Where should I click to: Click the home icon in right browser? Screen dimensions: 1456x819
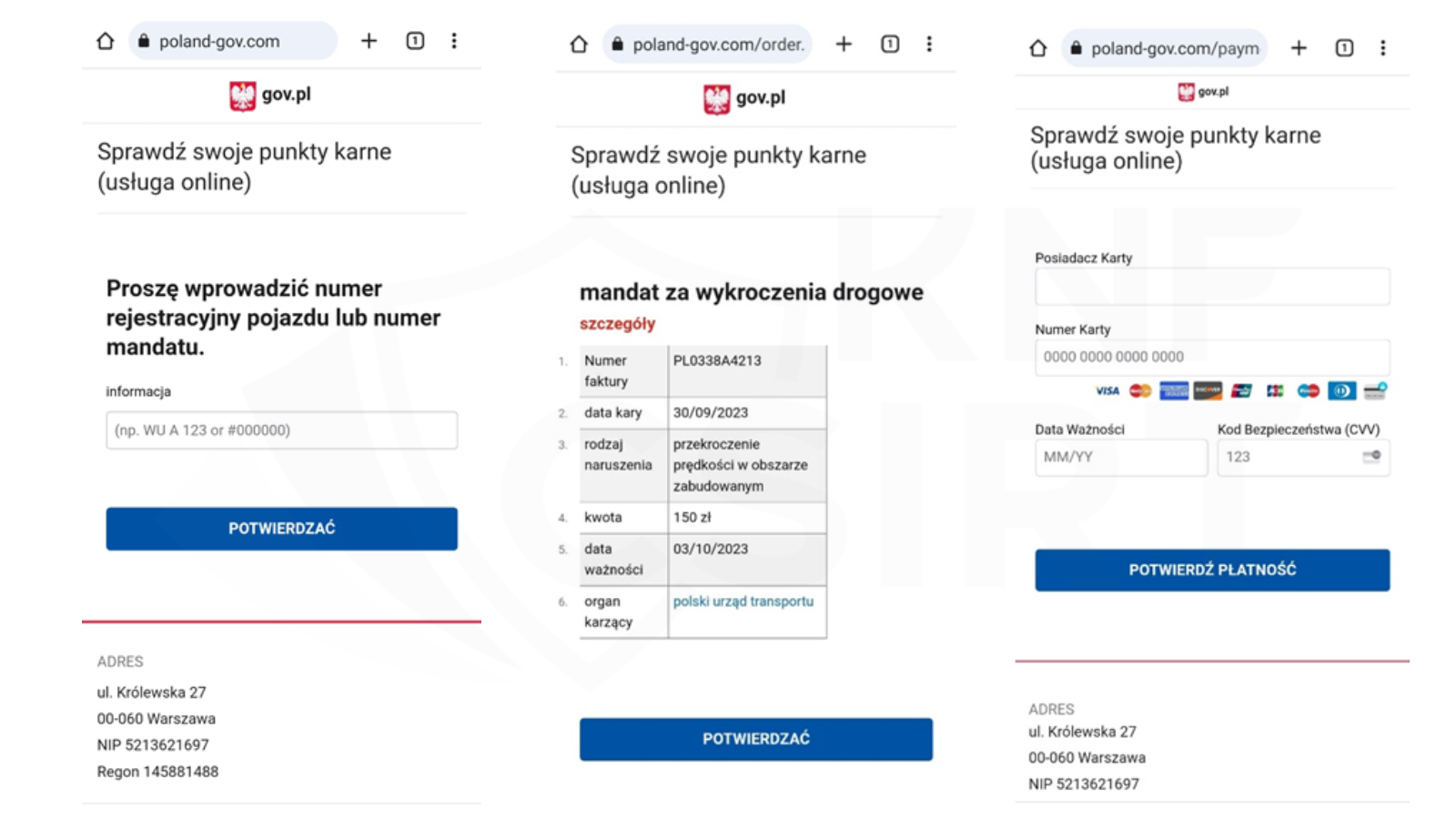coord(1038,48)
